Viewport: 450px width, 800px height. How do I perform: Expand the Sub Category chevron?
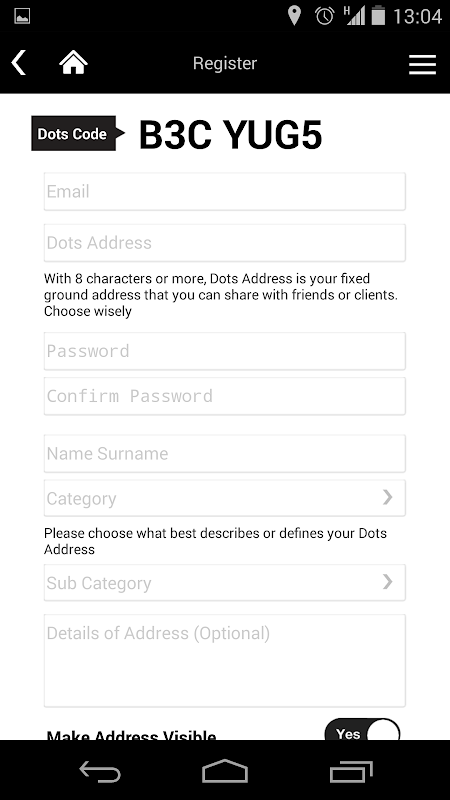[x=388, y=582]
